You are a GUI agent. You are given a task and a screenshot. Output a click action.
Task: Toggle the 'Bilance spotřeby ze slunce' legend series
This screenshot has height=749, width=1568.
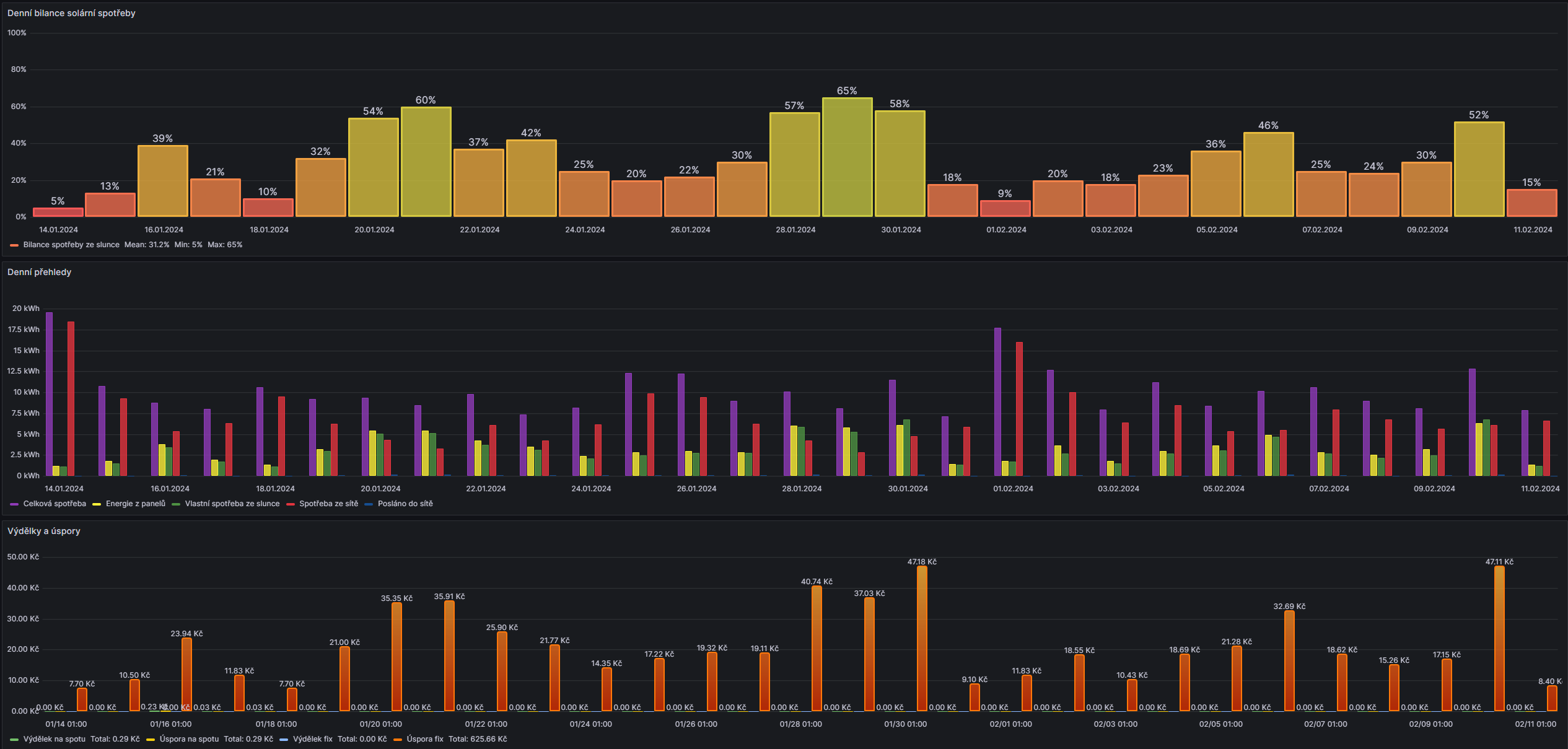pos(71,245)
